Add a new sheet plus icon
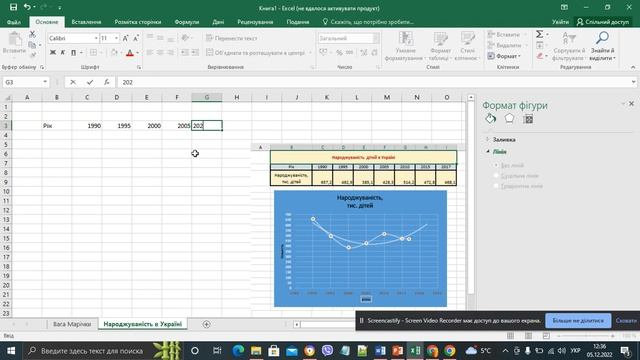 click(x=207, y=324)
